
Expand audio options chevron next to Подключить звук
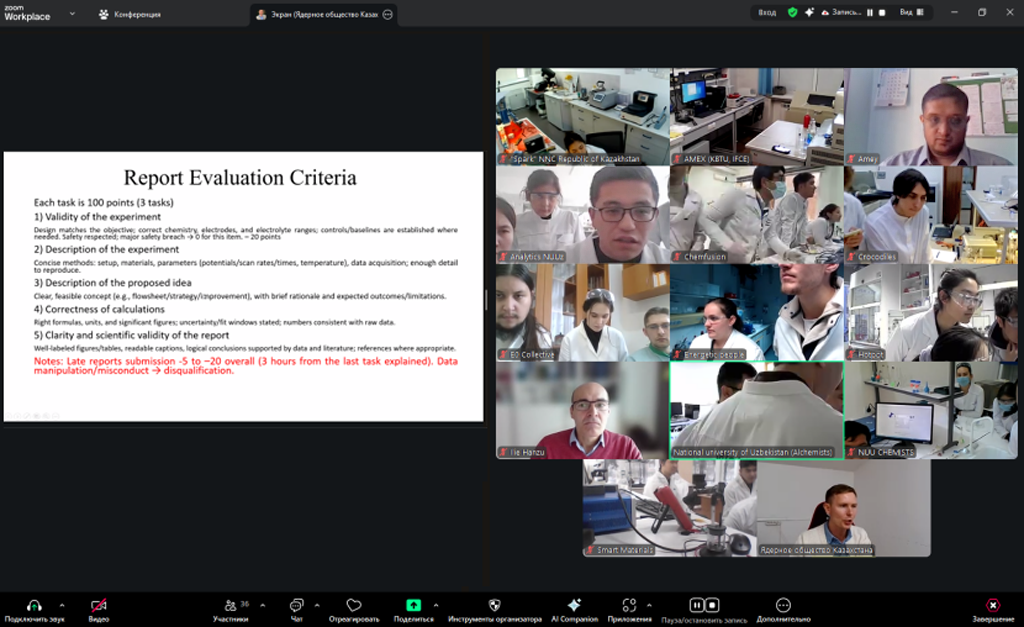[x=62, y=604]
